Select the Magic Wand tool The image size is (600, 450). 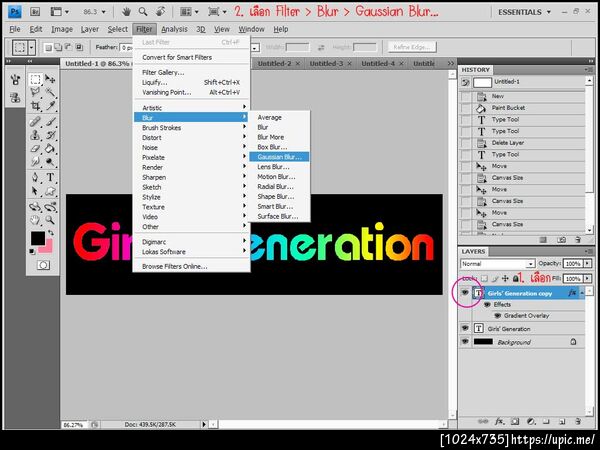[50, 92]
